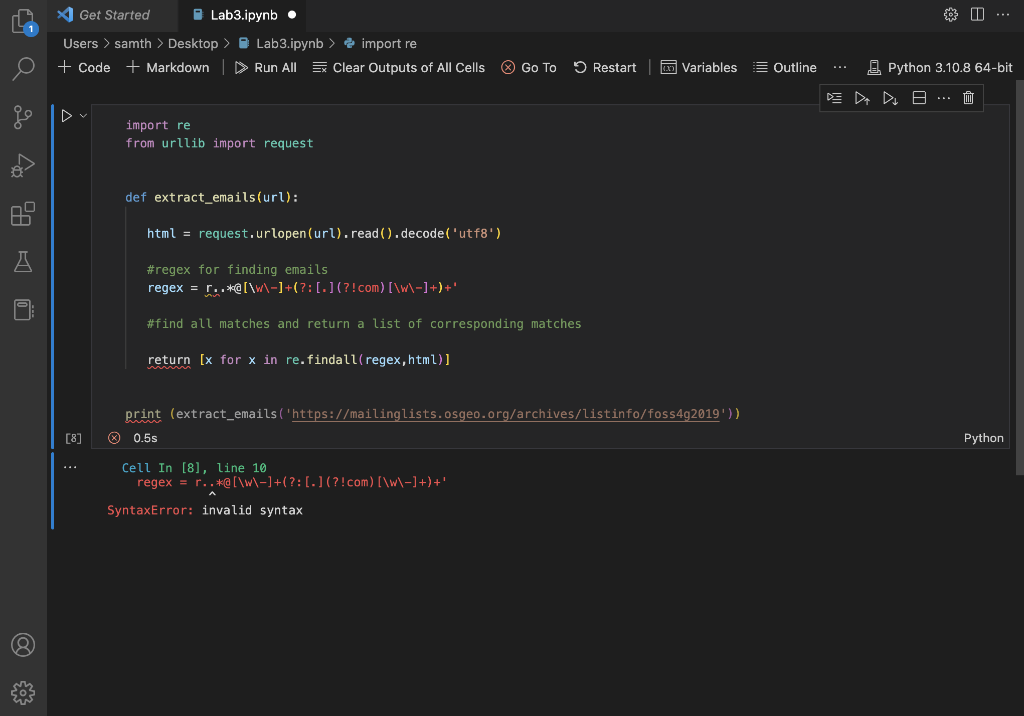Image resolution: width=1024 pixels, height=716 pixels.
Task: Open the Manage gear icon at bottom
Action: coord(23,692)
